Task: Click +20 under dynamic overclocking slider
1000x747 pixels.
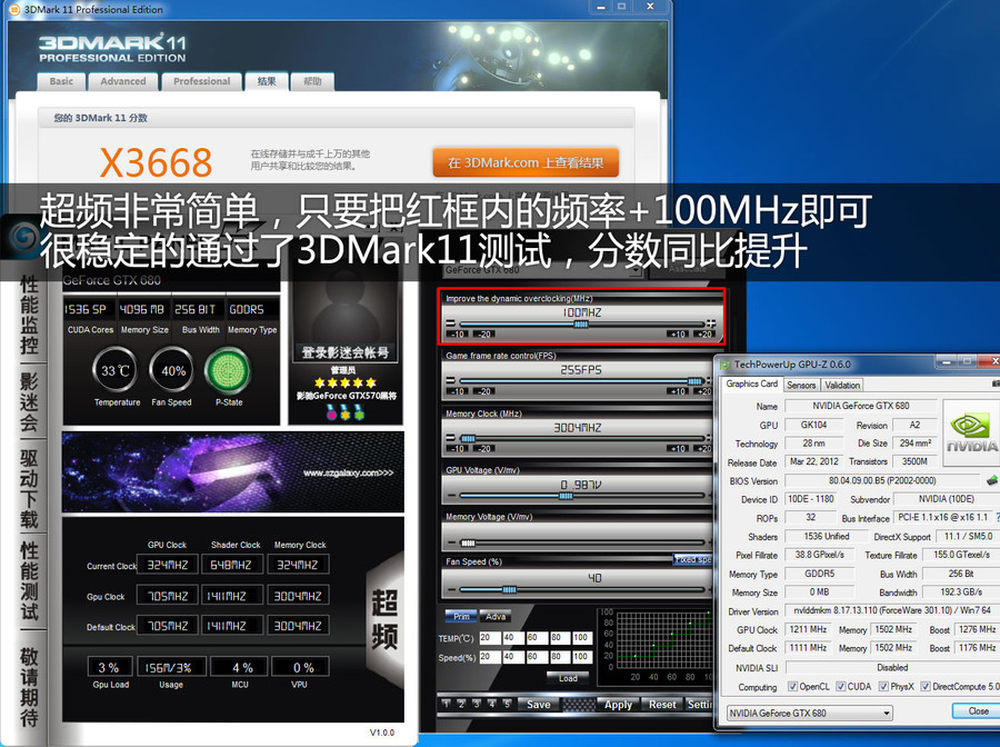Action: tap(704, 334)
